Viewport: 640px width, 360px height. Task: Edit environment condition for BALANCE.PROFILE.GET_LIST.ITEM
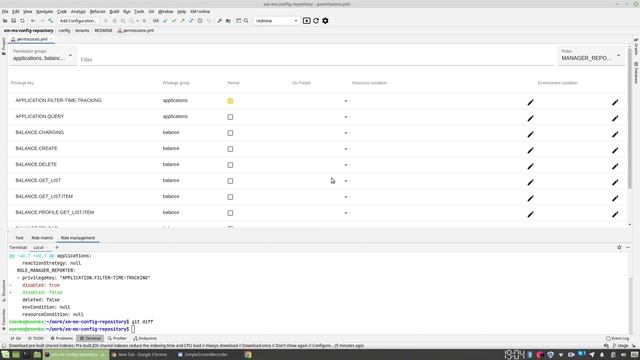pos(615,214)
